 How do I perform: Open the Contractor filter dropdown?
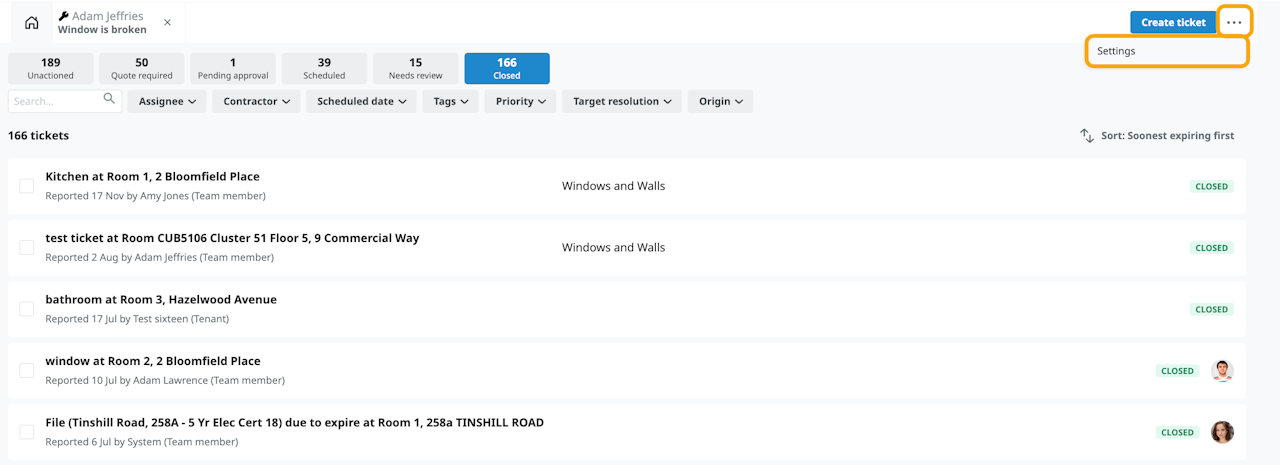coord(256,101)
